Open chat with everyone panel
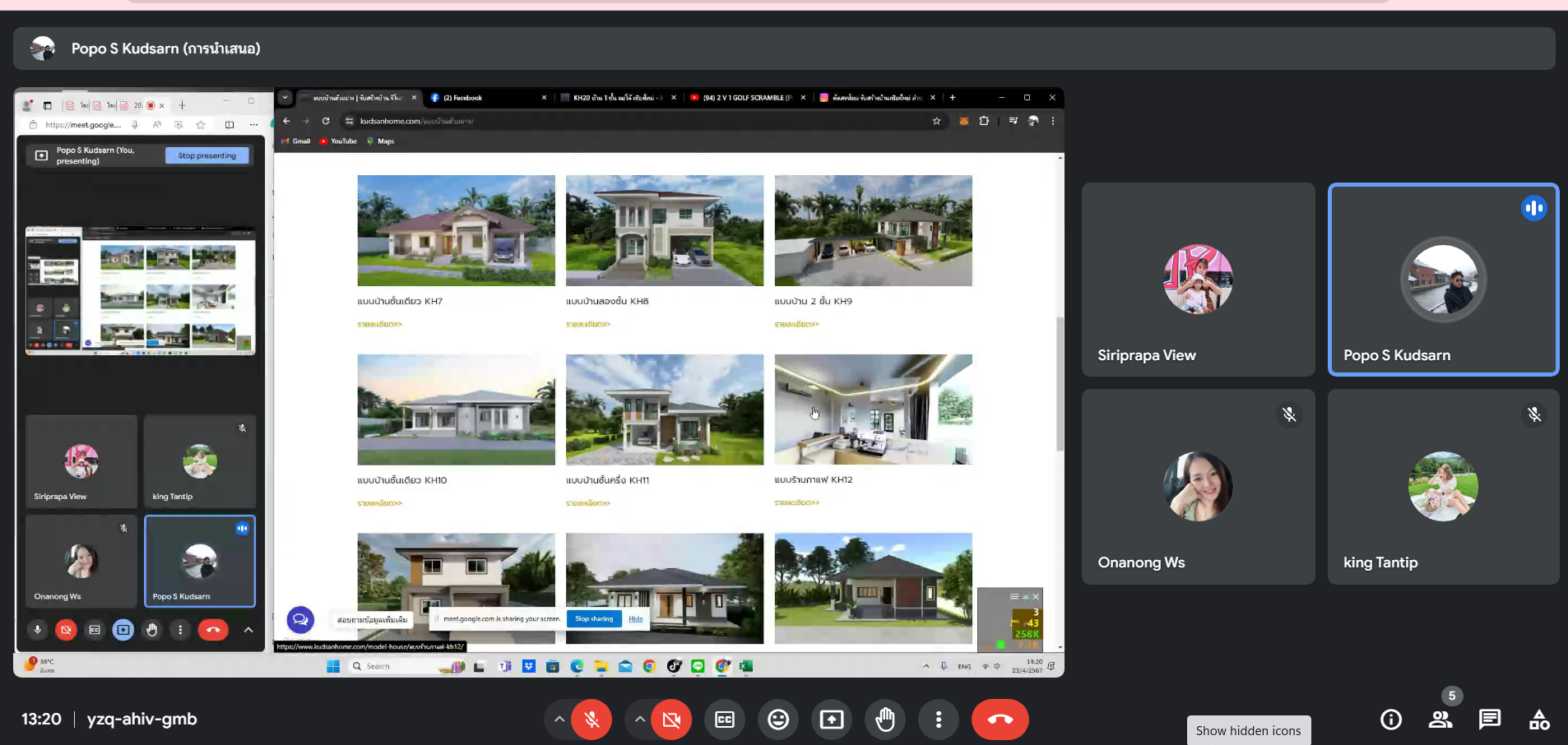 click(1489, 720)
